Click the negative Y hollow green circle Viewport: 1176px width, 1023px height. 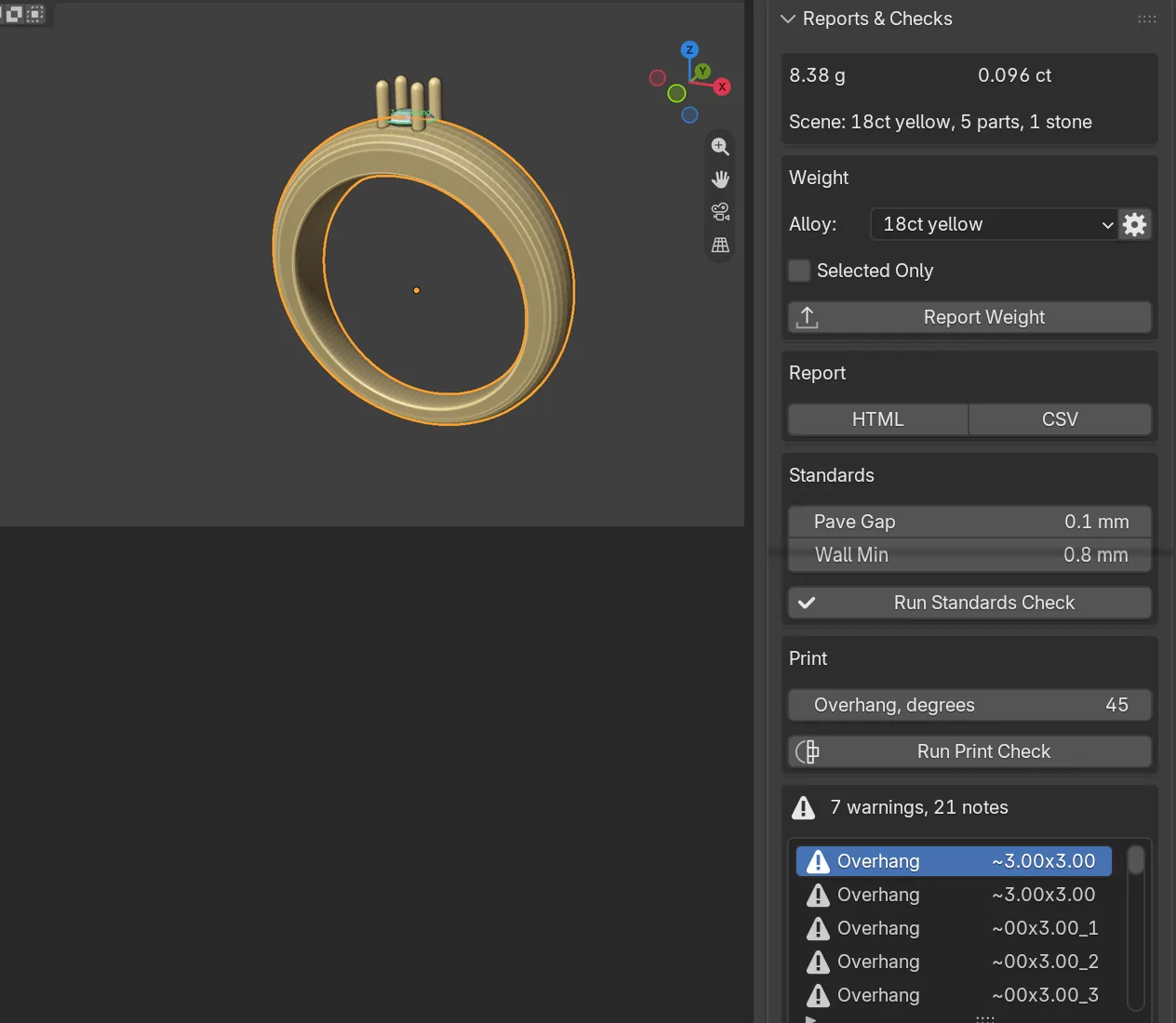click(676, 93)
